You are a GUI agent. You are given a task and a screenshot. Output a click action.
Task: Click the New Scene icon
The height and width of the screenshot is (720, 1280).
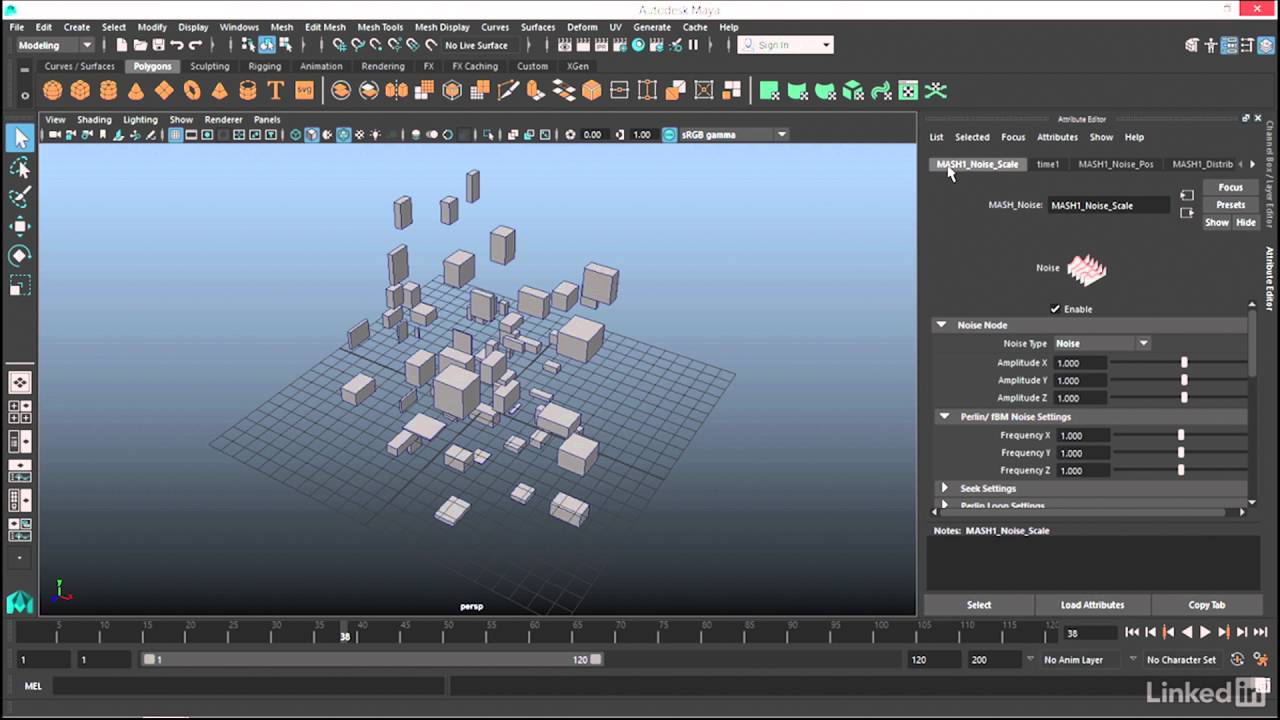coord(121,45)
